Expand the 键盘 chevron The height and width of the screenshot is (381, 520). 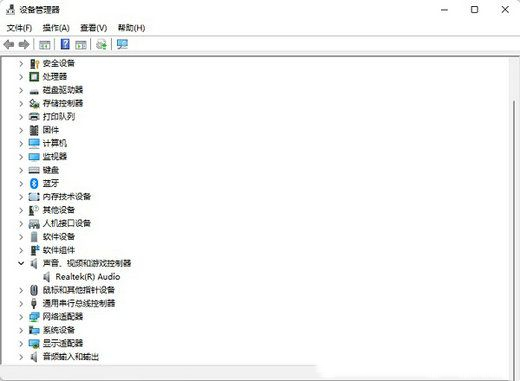tap(21, 170)
